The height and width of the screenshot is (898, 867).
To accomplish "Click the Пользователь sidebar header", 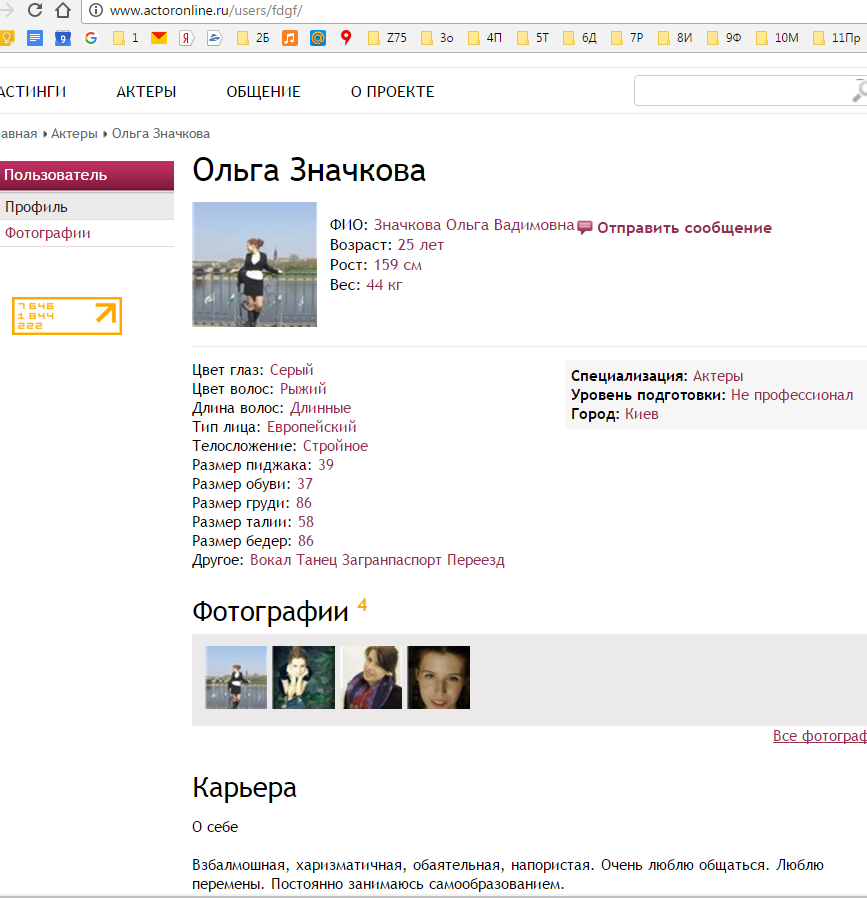I will [87, 175].
